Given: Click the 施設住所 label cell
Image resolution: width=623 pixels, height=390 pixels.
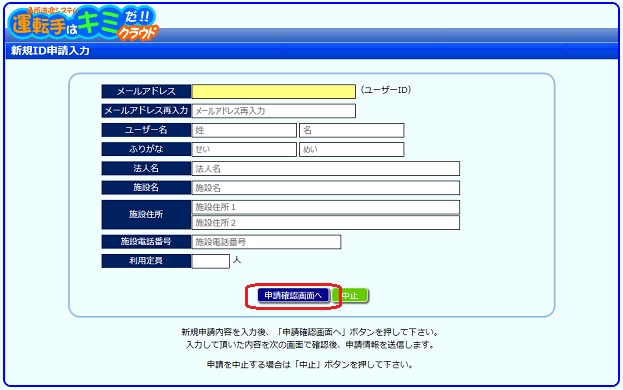Looking at the screenshot, I should pyautogui.click(x=146, y=215).
